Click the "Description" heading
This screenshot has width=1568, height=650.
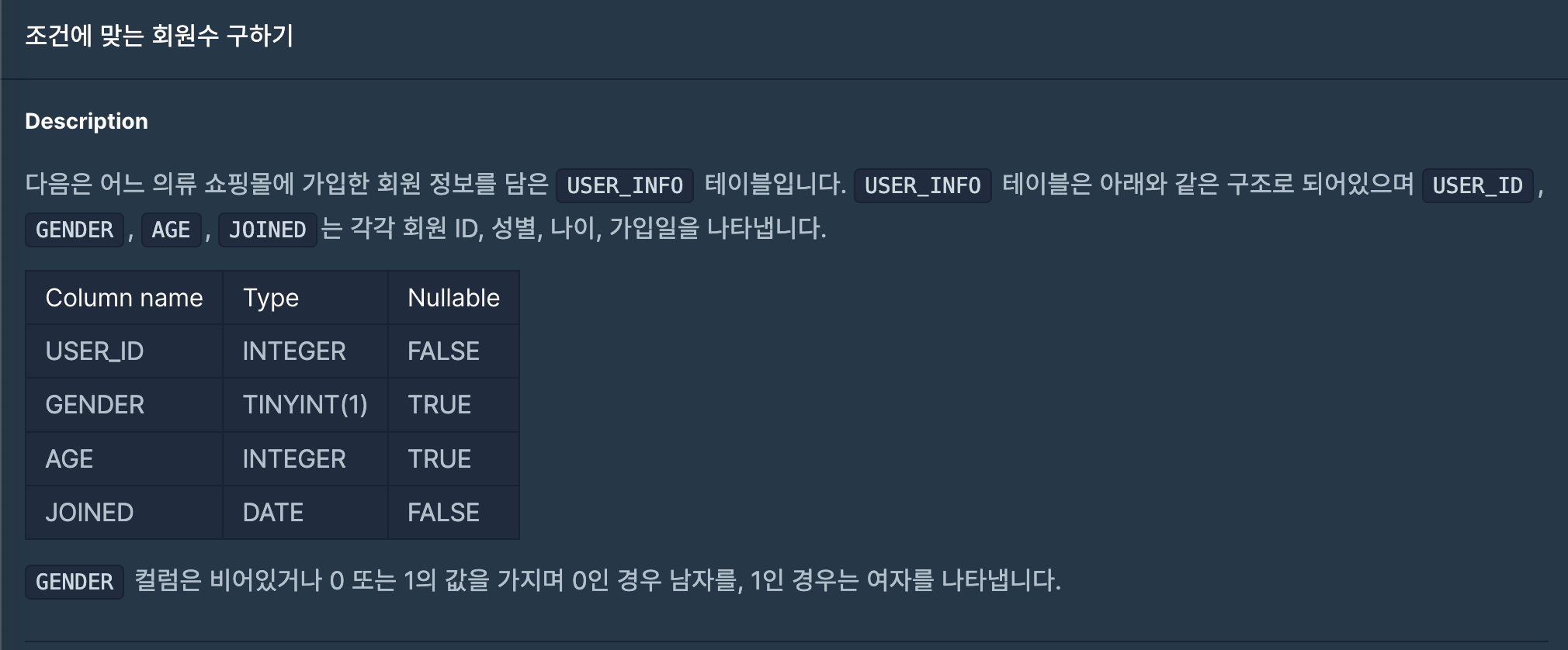tap(86, 121)
